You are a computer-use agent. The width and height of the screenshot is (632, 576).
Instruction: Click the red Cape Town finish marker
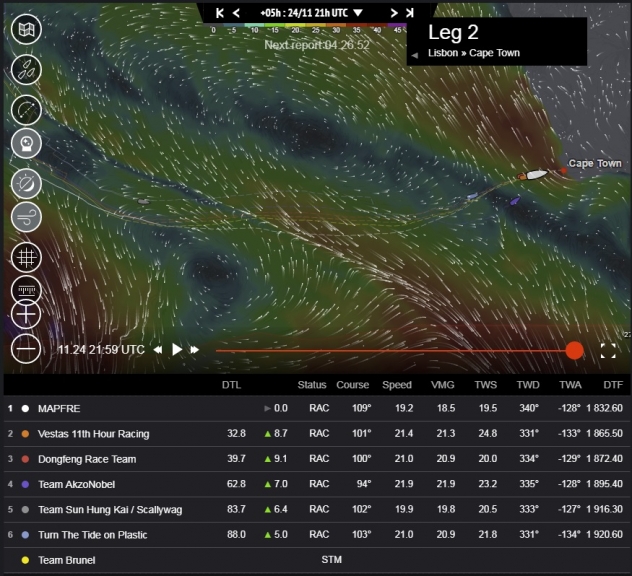(563, 171)
